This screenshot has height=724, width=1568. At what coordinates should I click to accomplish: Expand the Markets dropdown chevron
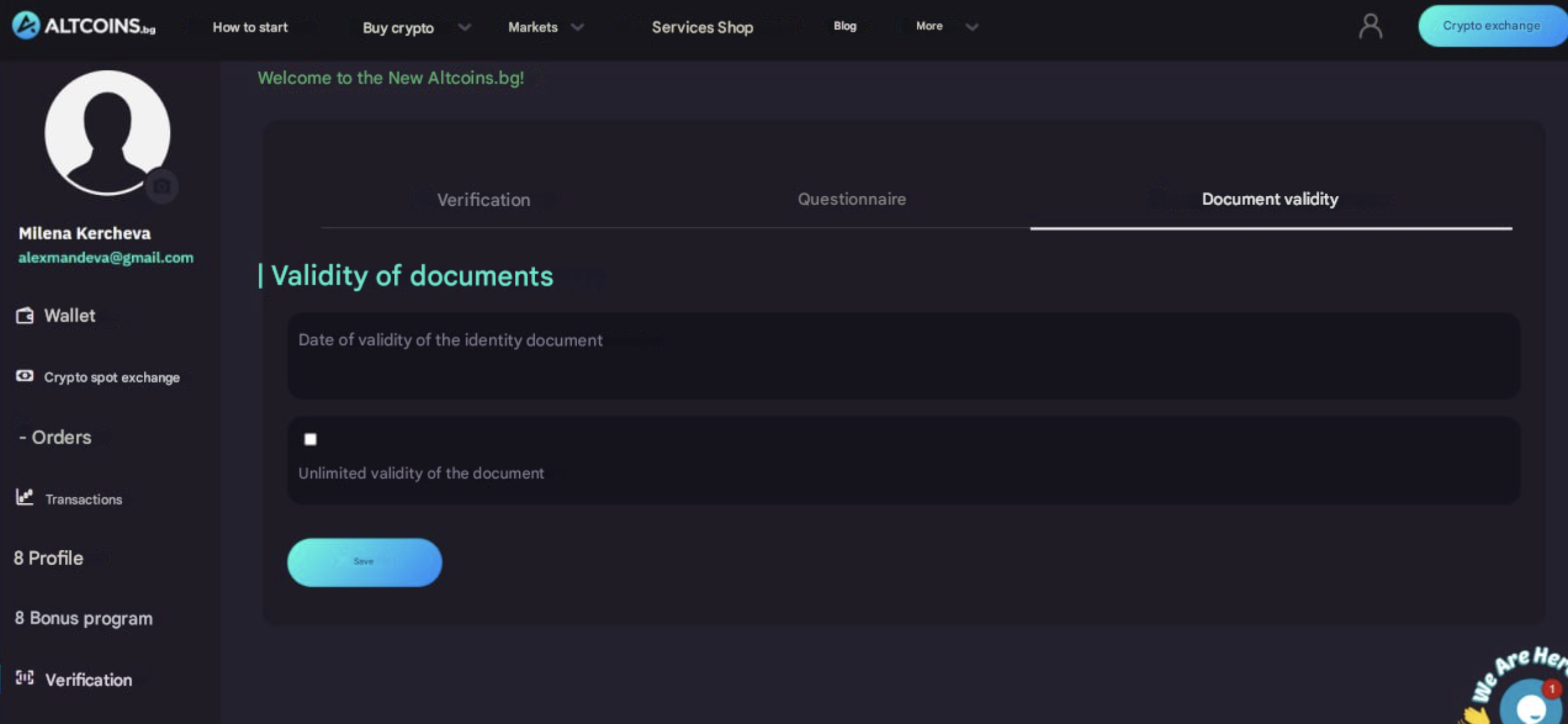pos(577,27)
